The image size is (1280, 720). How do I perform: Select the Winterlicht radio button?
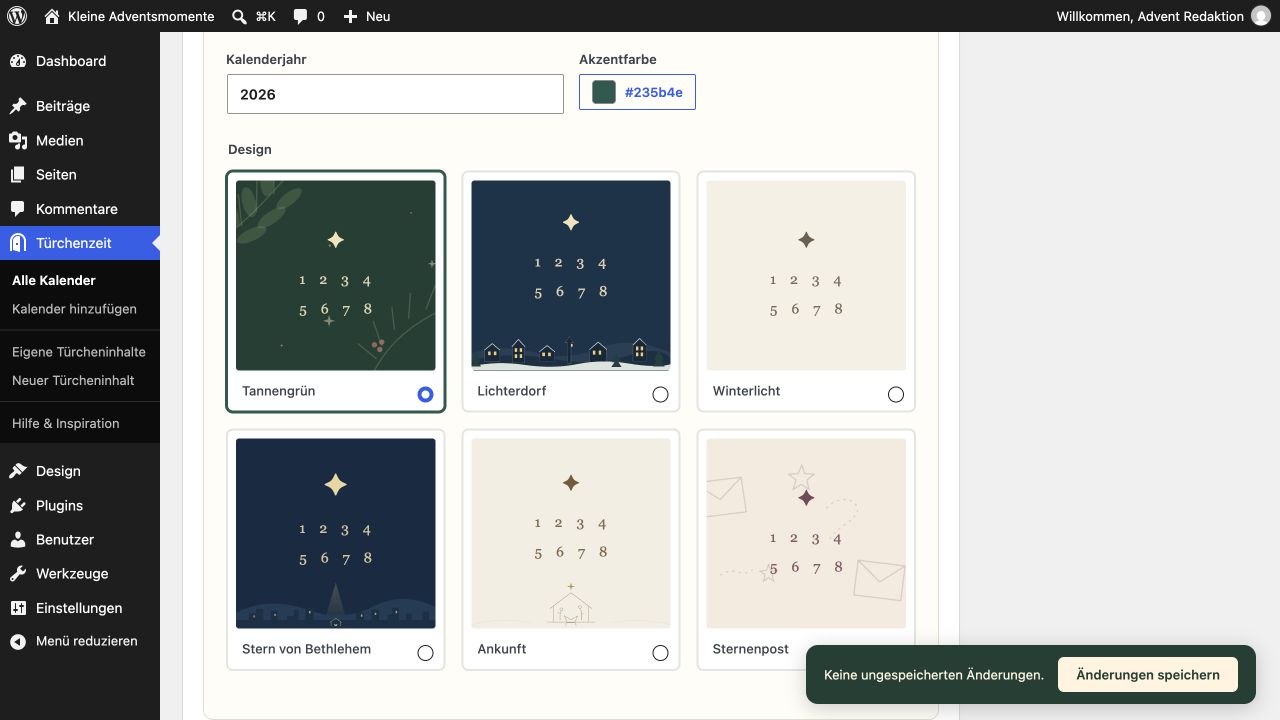pos(896,394)
